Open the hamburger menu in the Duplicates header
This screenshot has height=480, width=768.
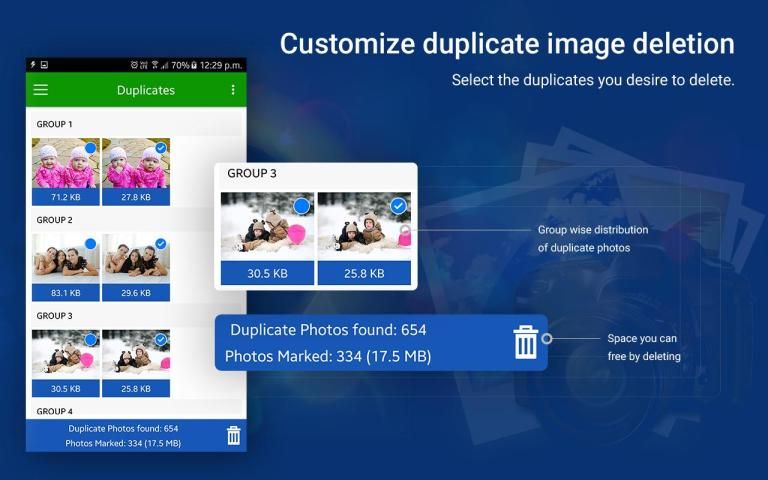click(x=41, y=90)
